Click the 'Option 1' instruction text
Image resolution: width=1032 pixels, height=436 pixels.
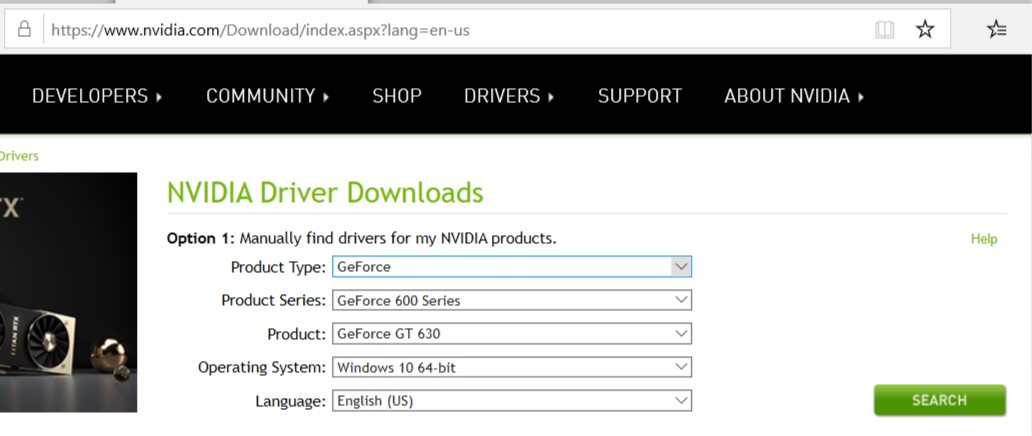(x=361, y=238)
